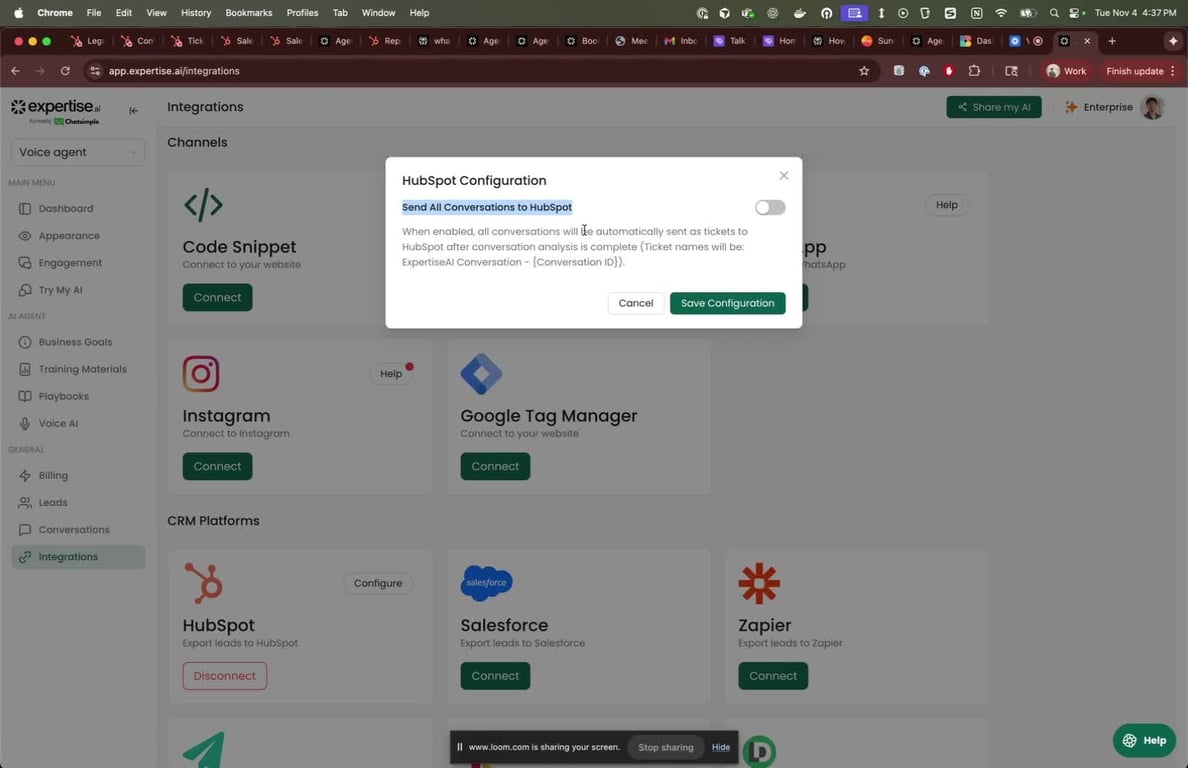Switch to the Talk browser tab
This screenshot has height=768, width=1188.
click(730, 42)
